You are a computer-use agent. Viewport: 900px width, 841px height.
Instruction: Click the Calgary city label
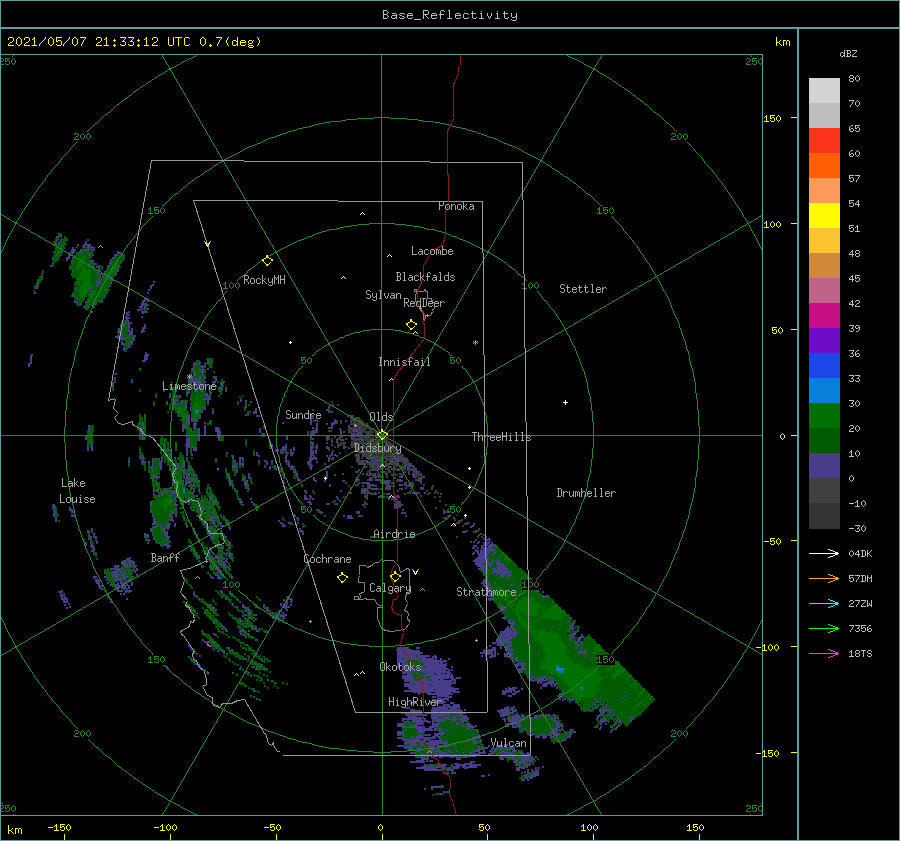390,588
